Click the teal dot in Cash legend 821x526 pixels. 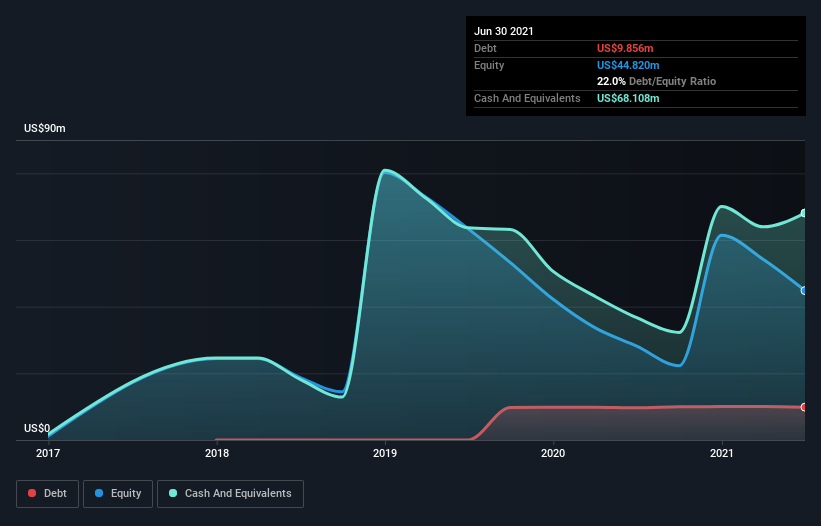tap(173, 493)
